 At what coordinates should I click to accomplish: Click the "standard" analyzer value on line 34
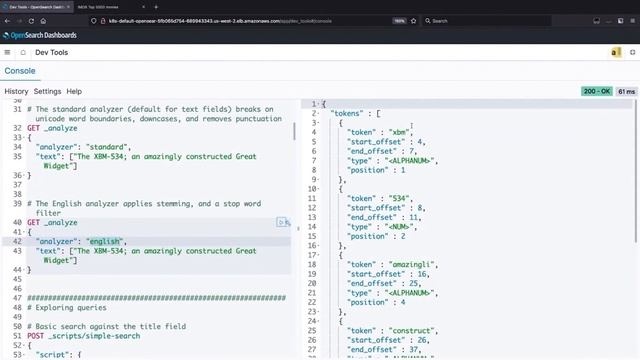[x=106, y=147]
